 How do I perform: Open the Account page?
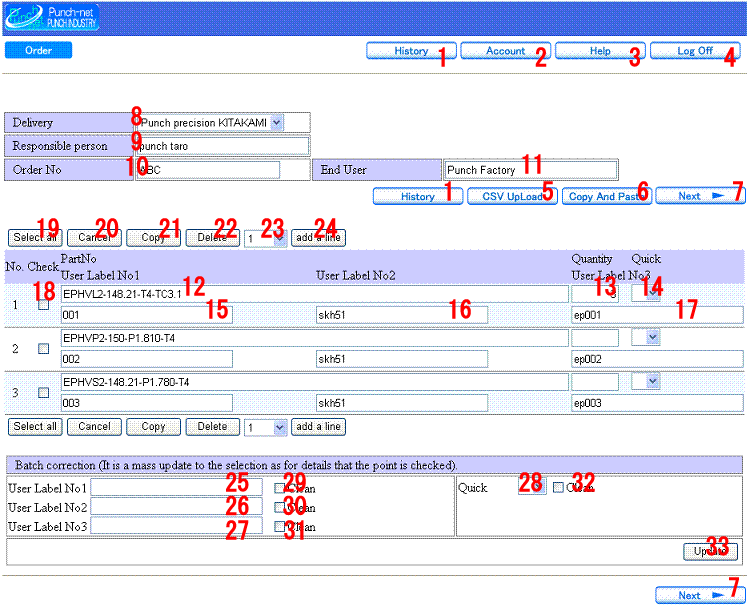pyautogui.click(x=506, y=51)
